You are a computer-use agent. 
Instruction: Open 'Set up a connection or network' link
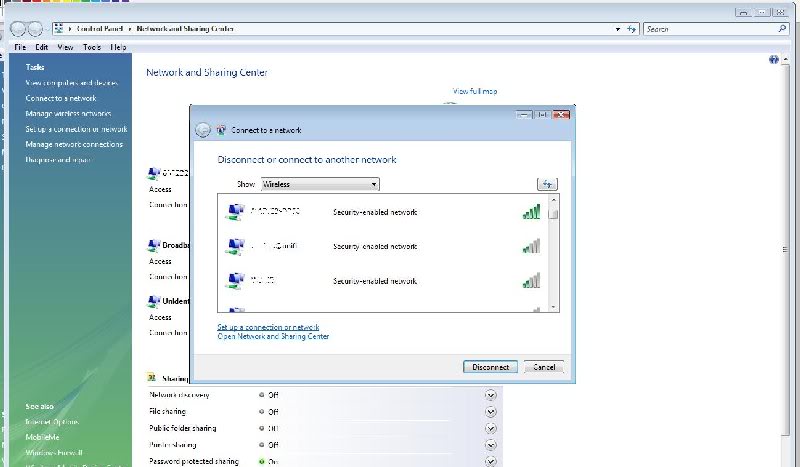coord(268,327)
